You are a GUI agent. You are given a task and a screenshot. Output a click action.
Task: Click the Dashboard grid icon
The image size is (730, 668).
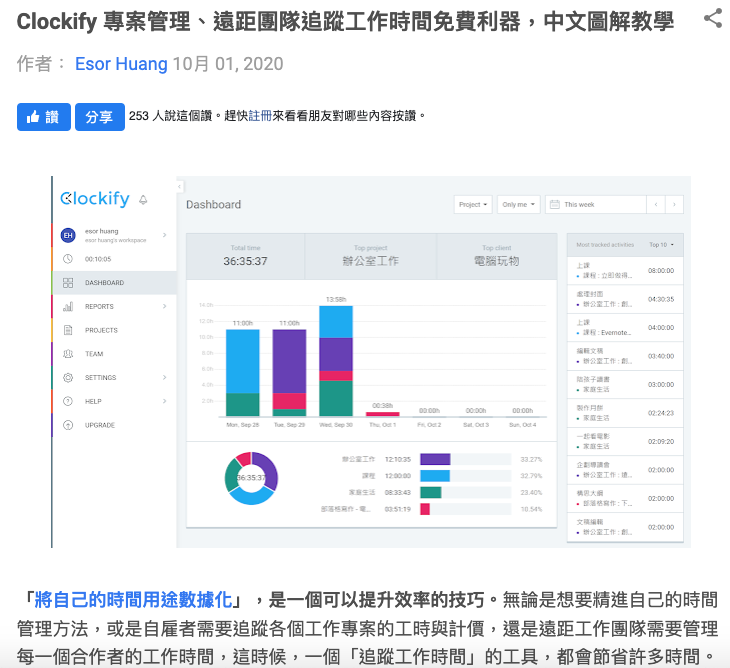tap(68, 283)
